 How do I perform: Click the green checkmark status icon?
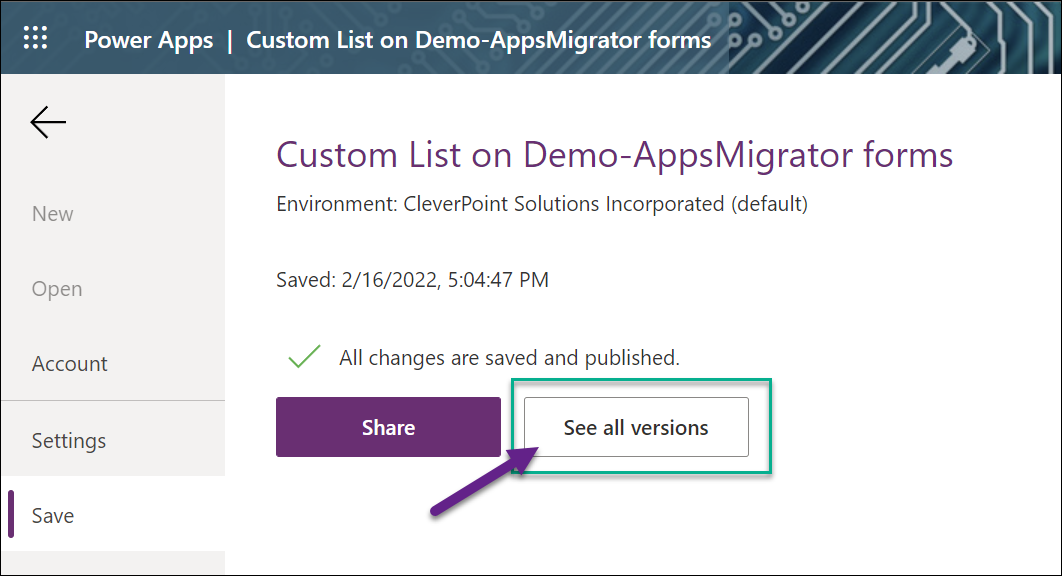(x=304, y=356)
